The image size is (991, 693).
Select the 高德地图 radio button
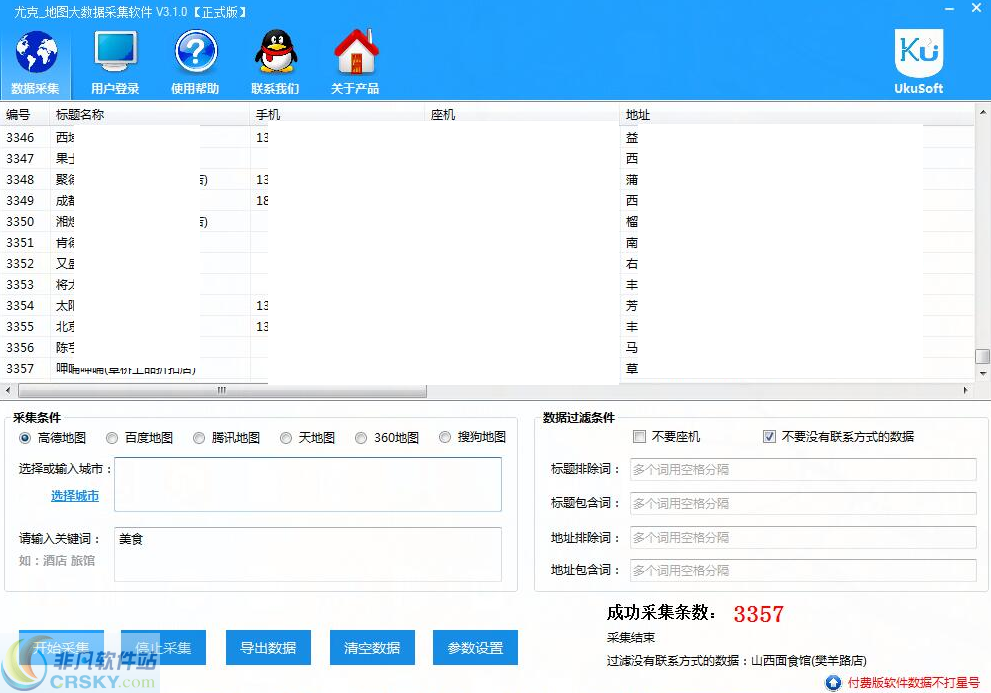coord(25,438)
